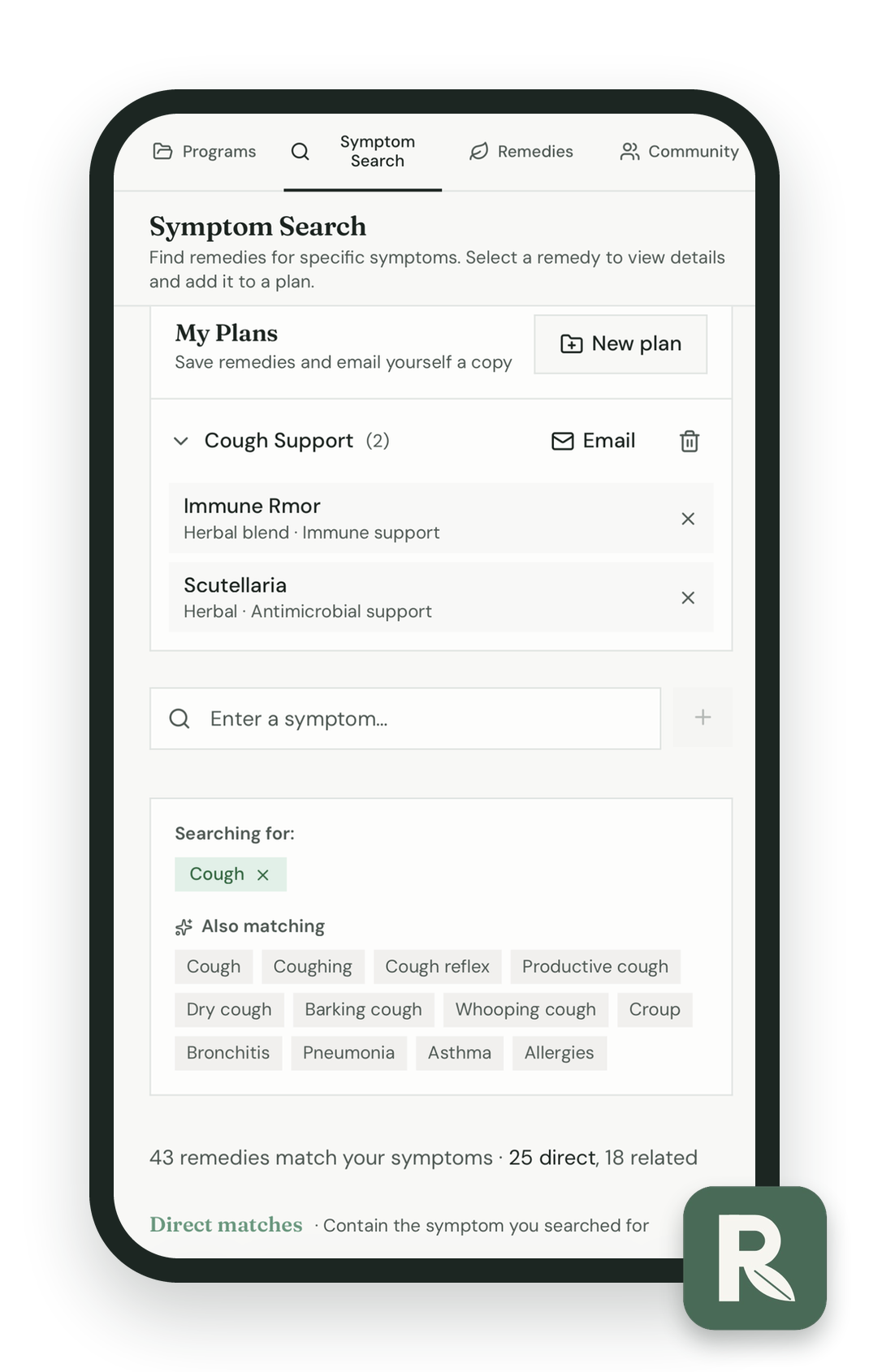869x1372 pixels.
Task: Remove the Cough search tag
Action: [x=263, y=874]
